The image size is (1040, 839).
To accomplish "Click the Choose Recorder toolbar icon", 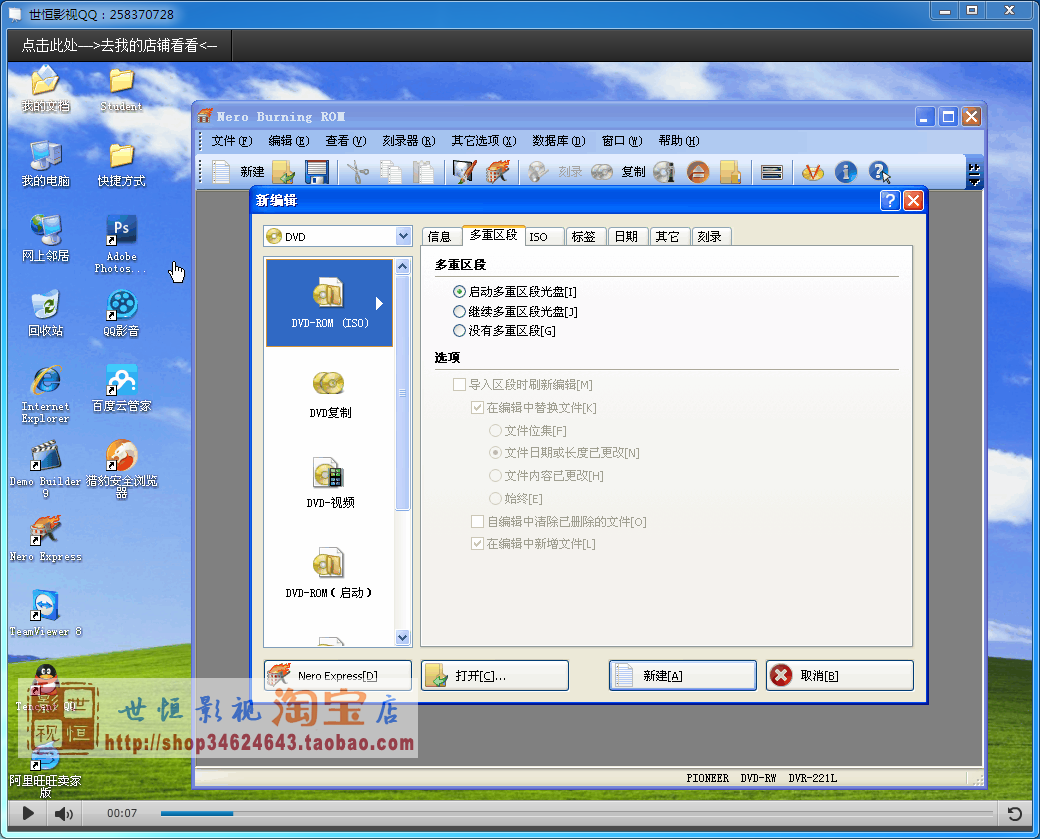I will pyautogui.click(x=771, y=172).
